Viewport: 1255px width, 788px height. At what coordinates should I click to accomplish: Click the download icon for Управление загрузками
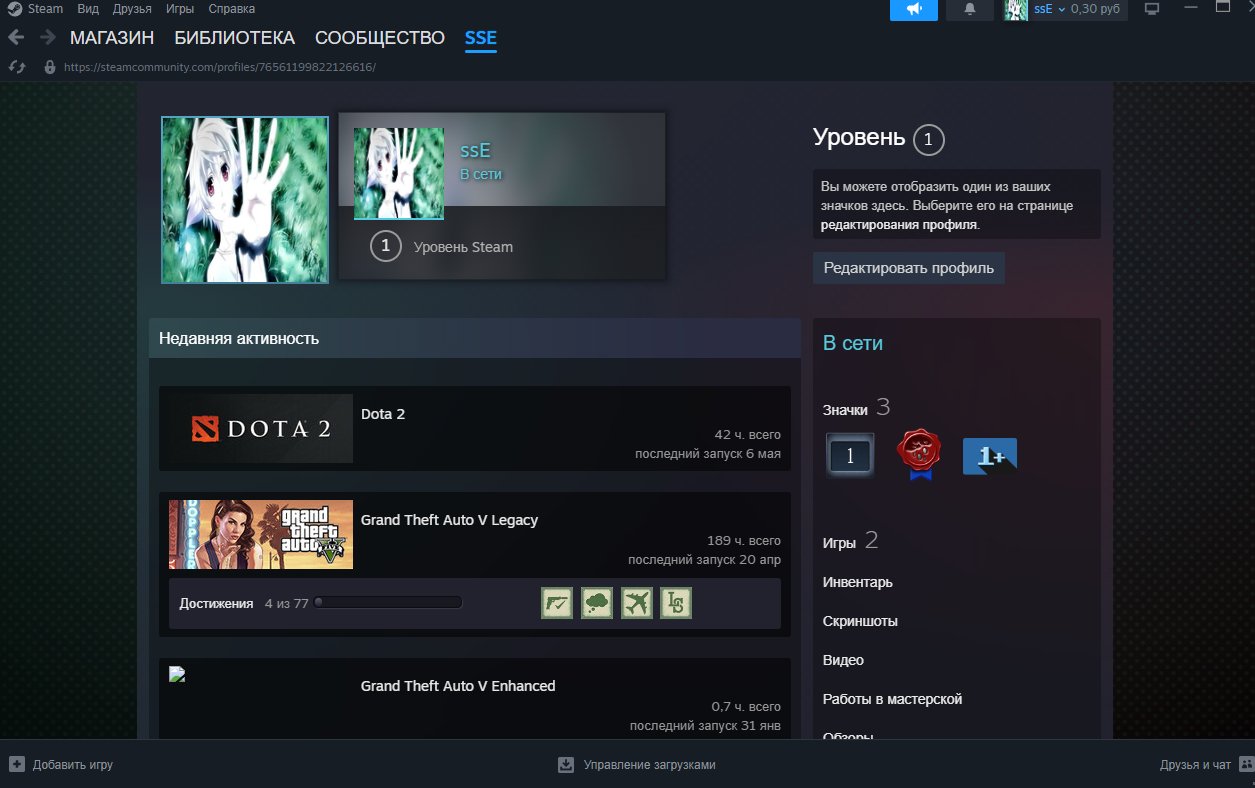566,764
